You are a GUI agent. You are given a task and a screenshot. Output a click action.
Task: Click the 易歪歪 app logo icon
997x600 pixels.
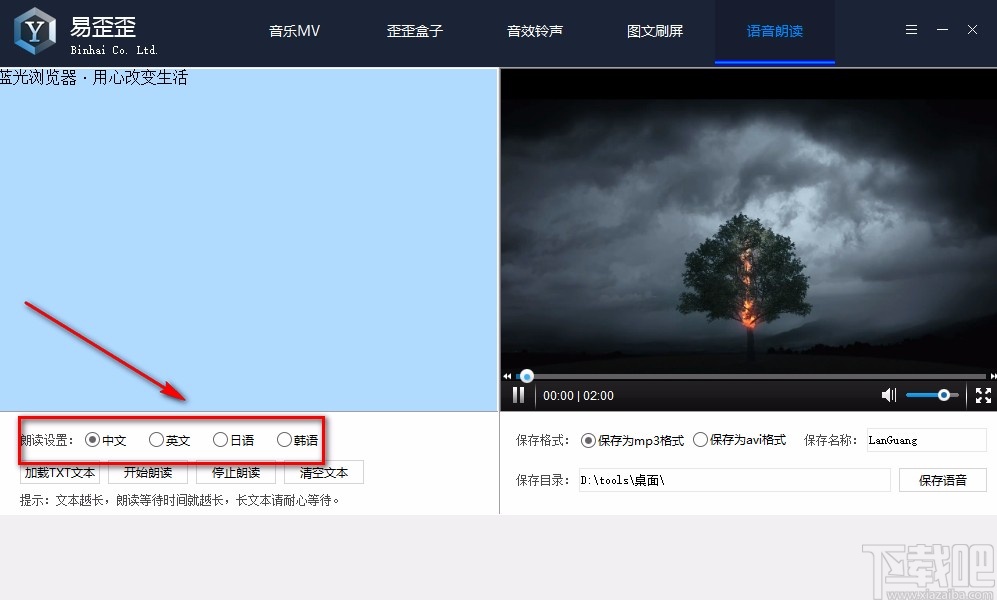click(33, 31)
